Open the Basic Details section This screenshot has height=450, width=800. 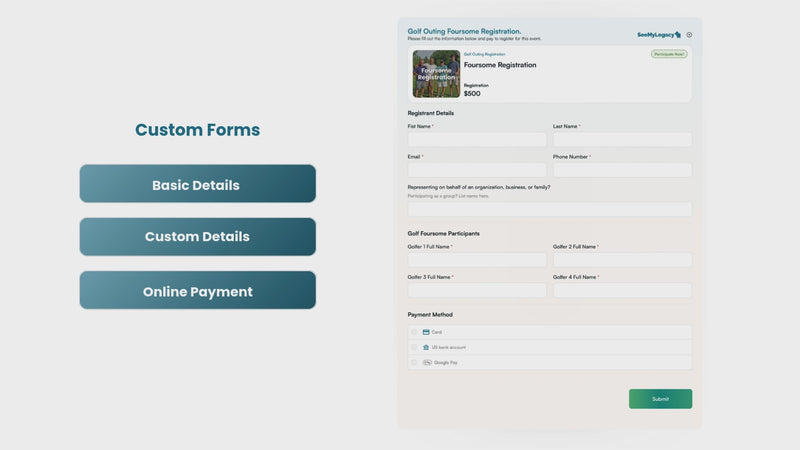click(197, 184)
